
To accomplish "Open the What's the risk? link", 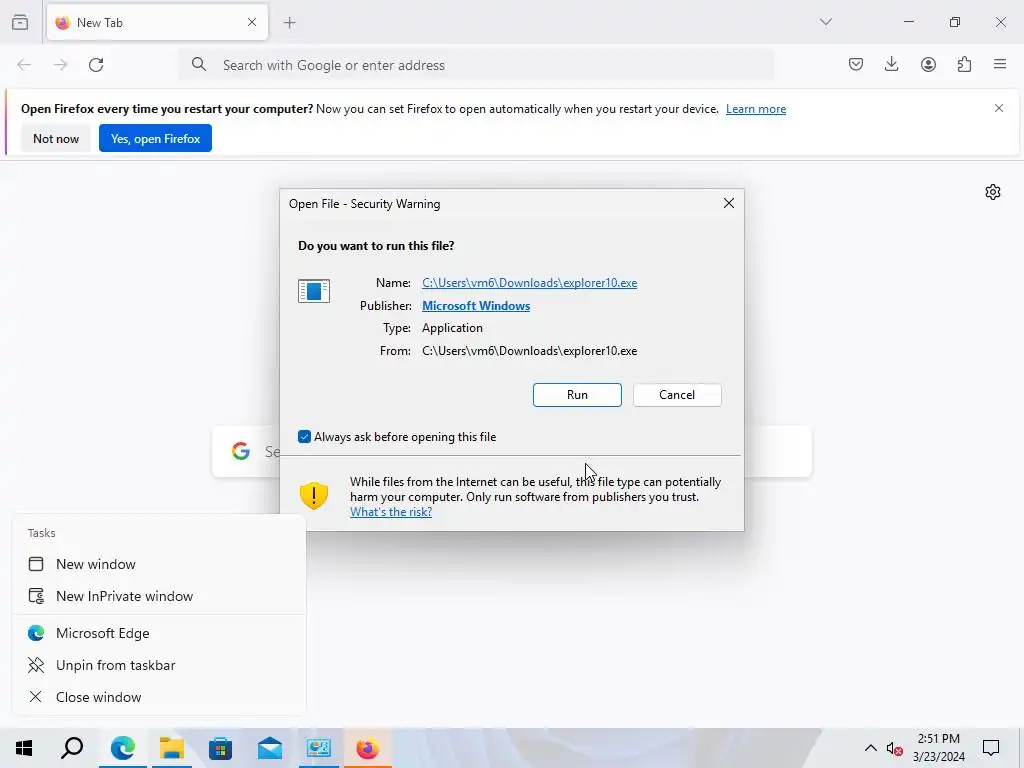I will coord(391,512).
